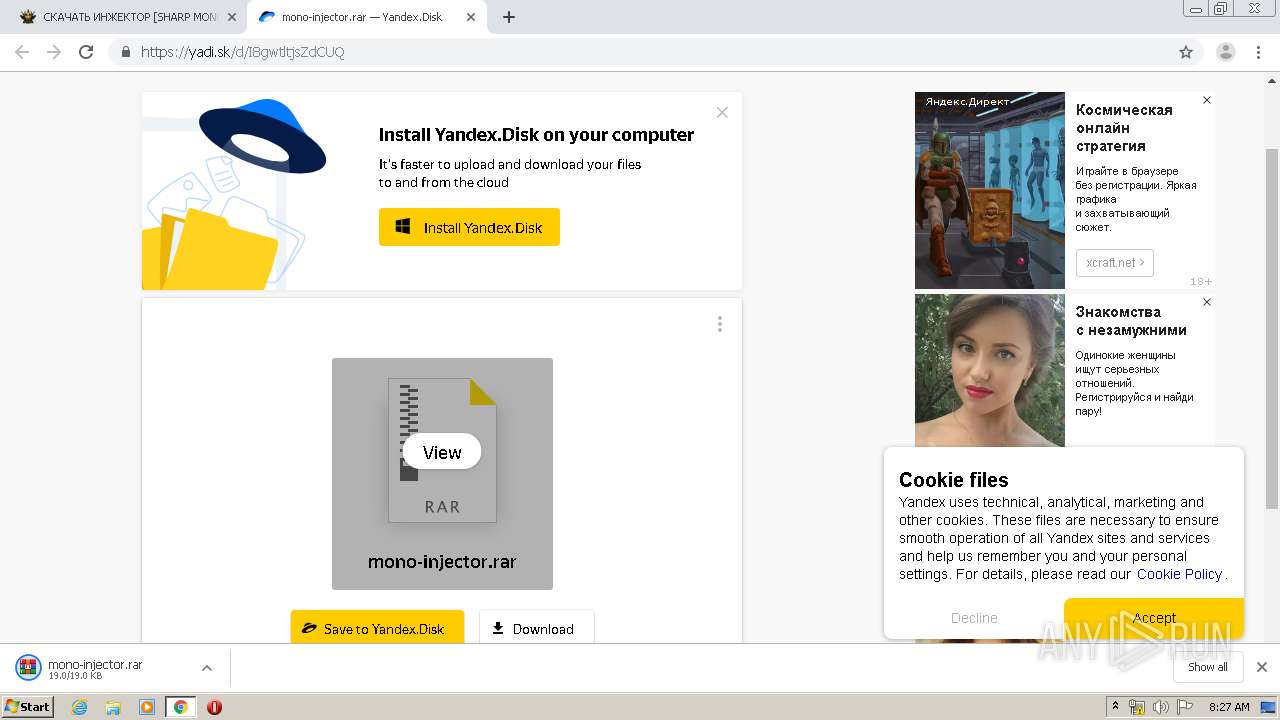Open a new tab with plus
The height and width of the screenshot is (720, 1280).
(x=509, y=17)
